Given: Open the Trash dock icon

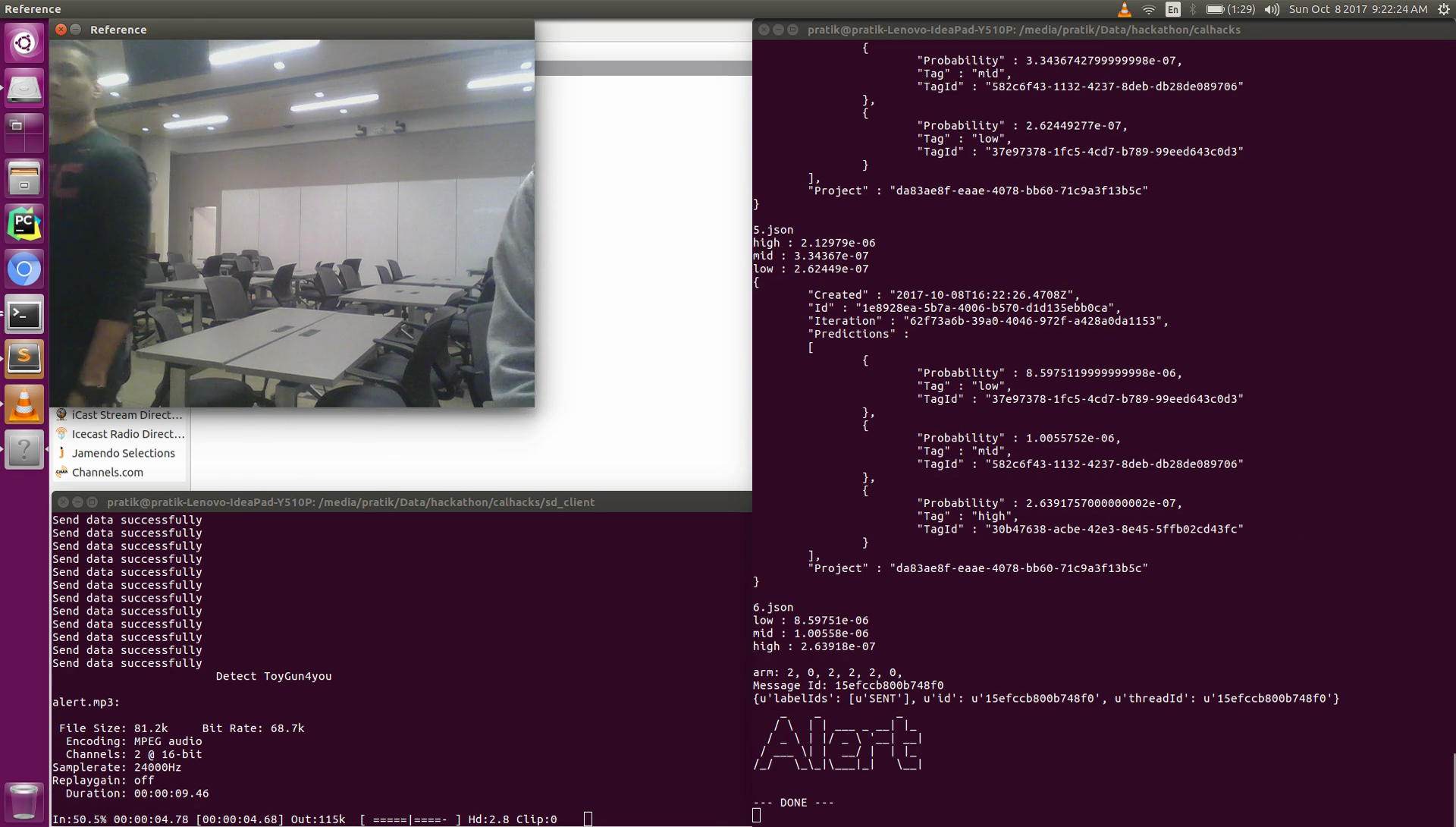Looking at the screenshot, I should click(x=24, y=801).
